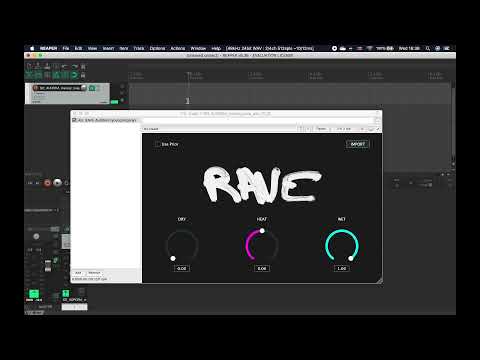This screenshot has height=360, width=480.
Task: Select the plugin entry in FX chain list
Action: pyautogui.click(x=107, y=120)
